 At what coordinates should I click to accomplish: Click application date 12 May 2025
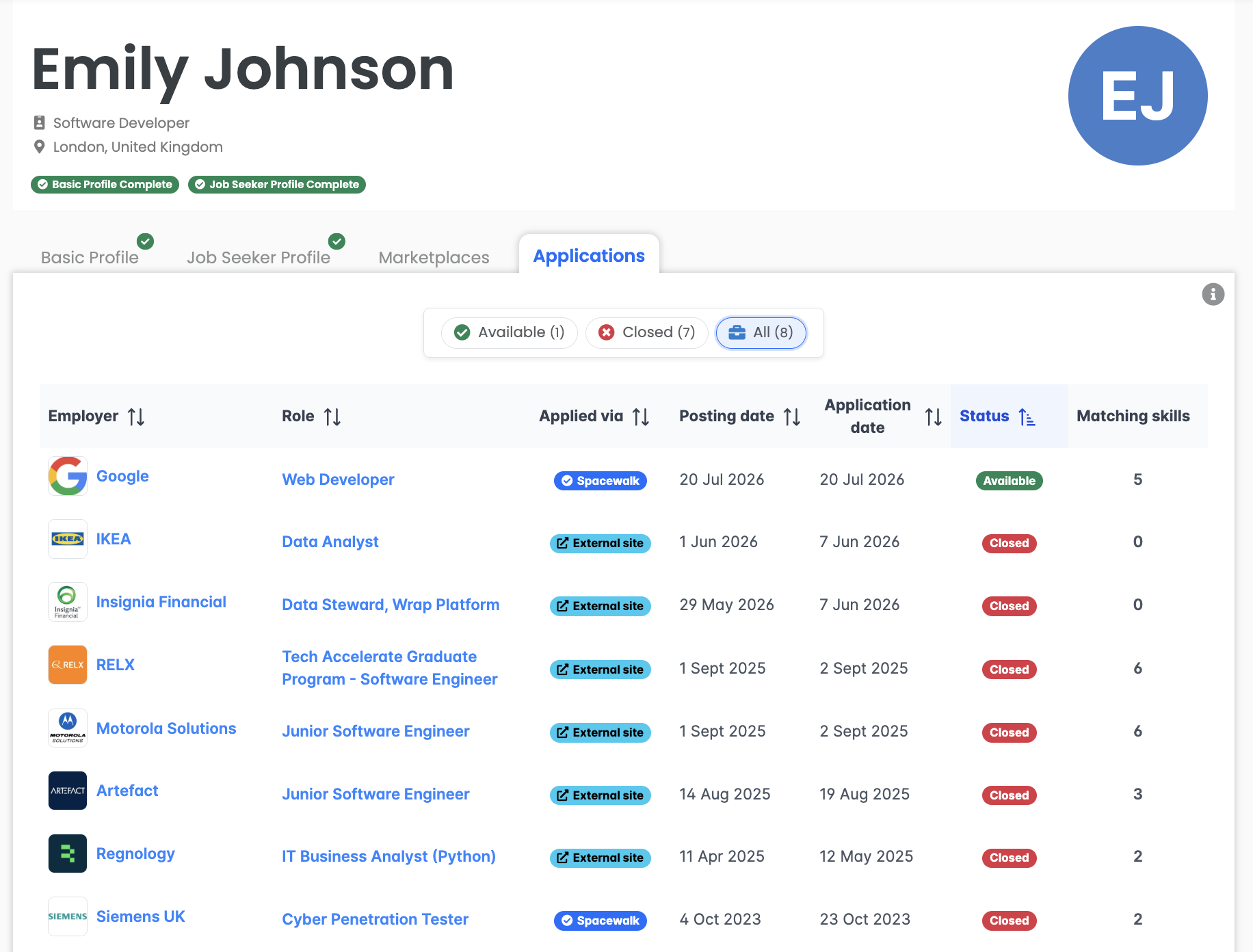pos(866,856)
